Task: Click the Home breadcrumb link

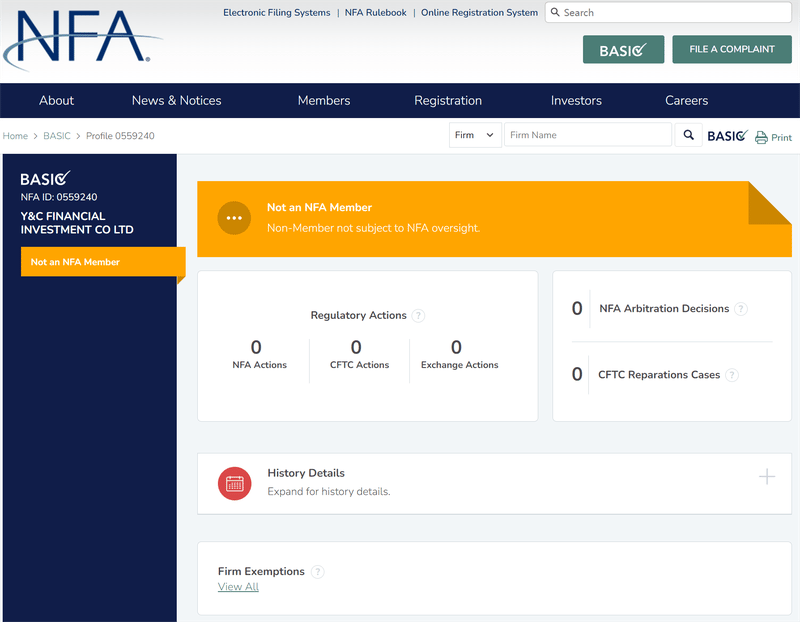Action: (15, 135)
